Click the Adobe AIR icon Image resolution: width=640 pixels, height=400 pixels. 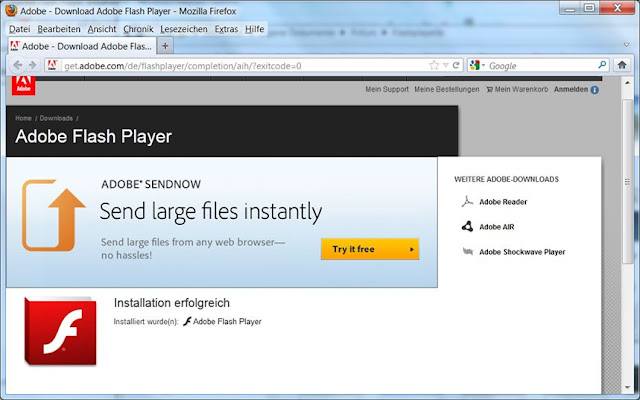467,227
